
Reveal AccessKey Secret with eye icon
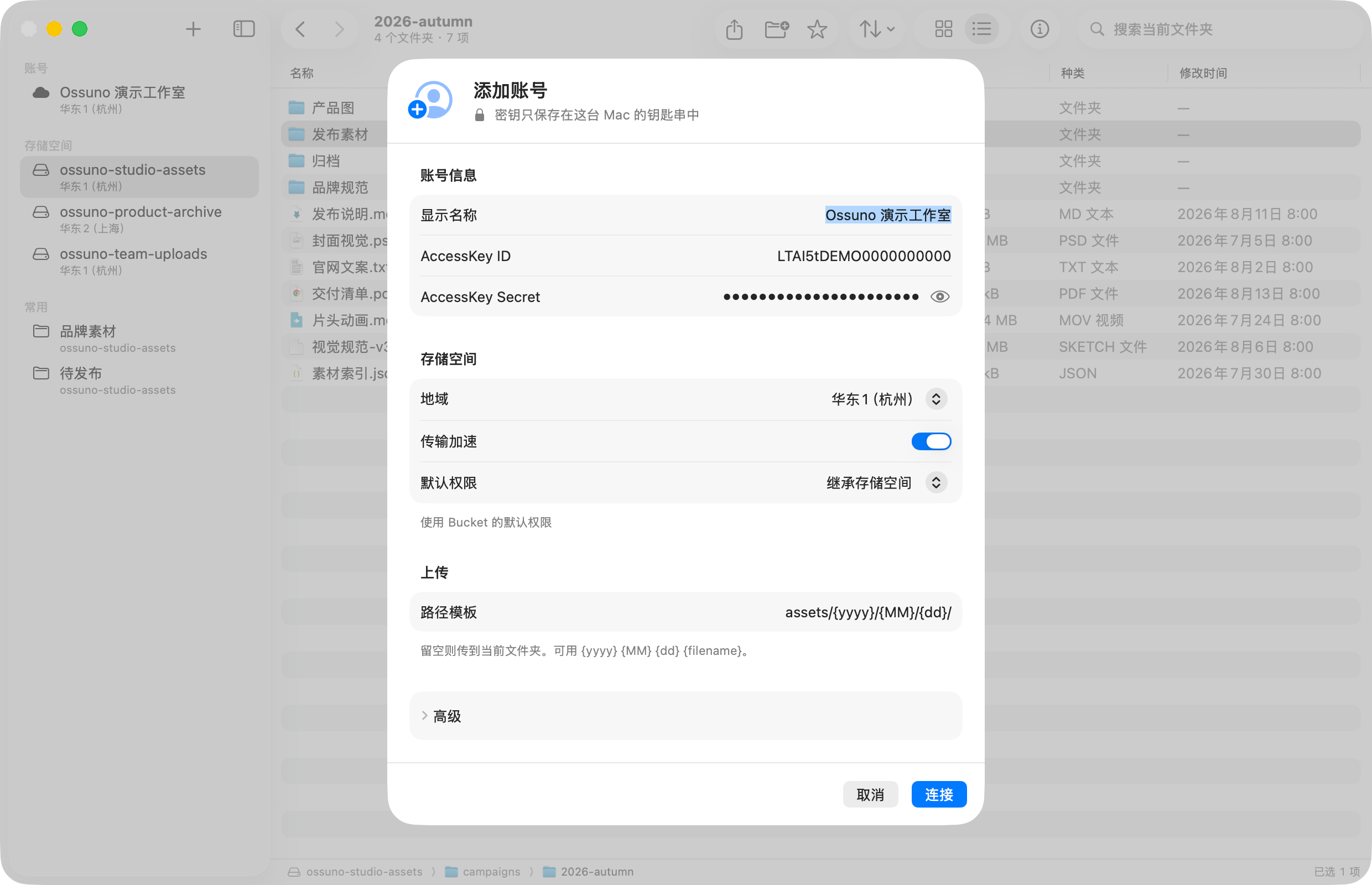click(939, 296)
